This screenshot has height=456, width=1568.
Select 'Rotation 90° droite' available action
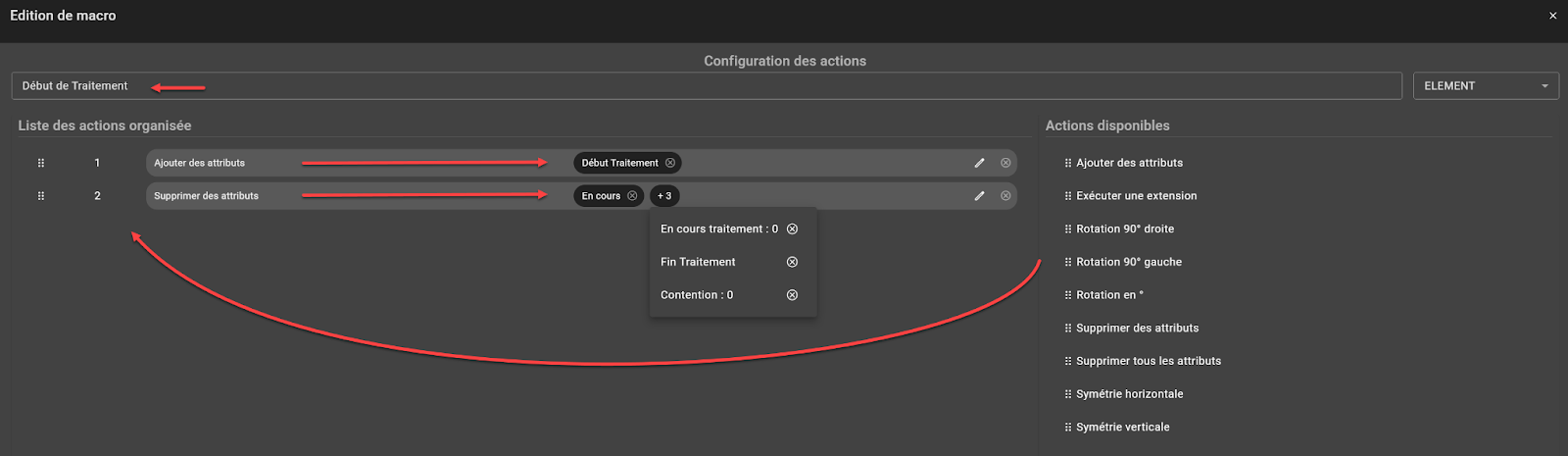[x=1124, y=229]
